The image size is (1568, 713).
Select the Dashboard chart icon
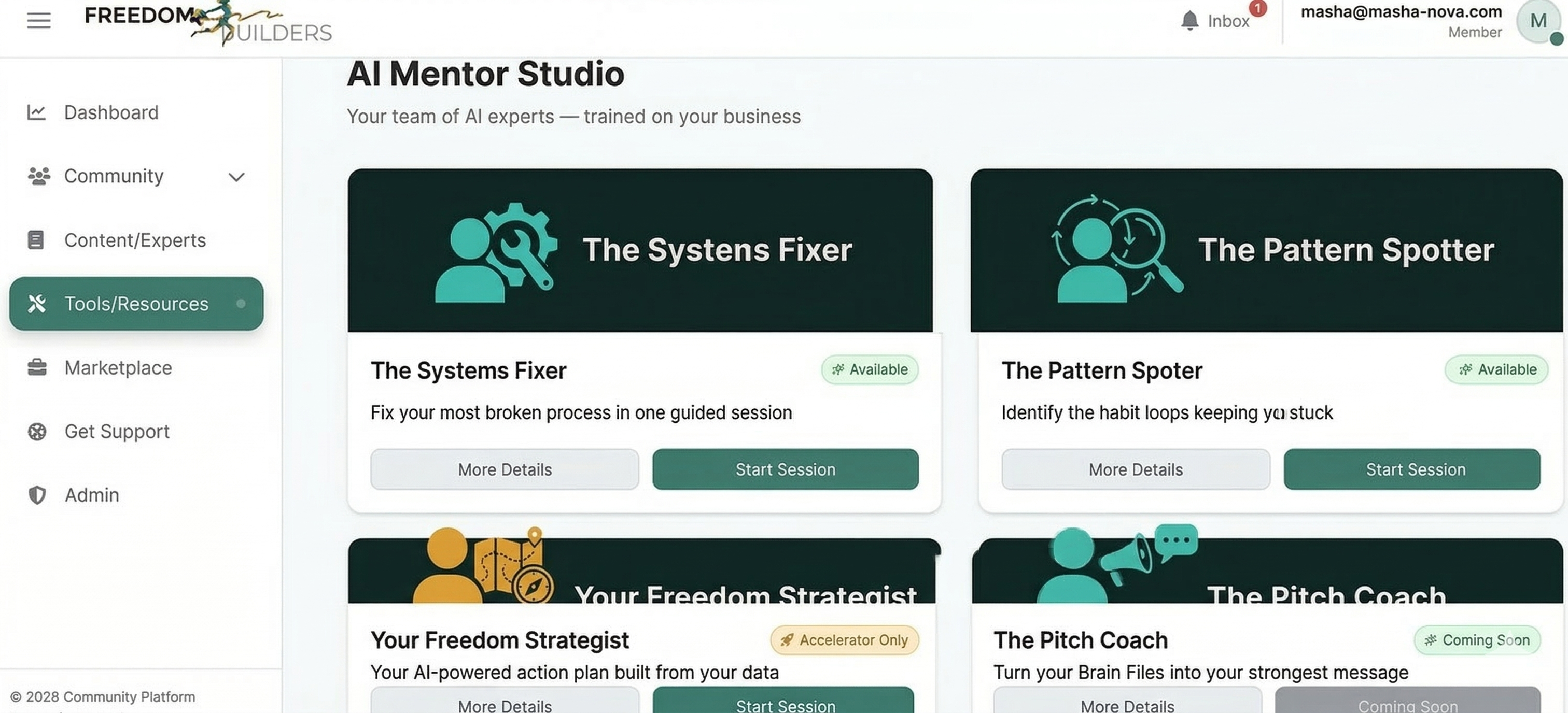pos(37,112)
